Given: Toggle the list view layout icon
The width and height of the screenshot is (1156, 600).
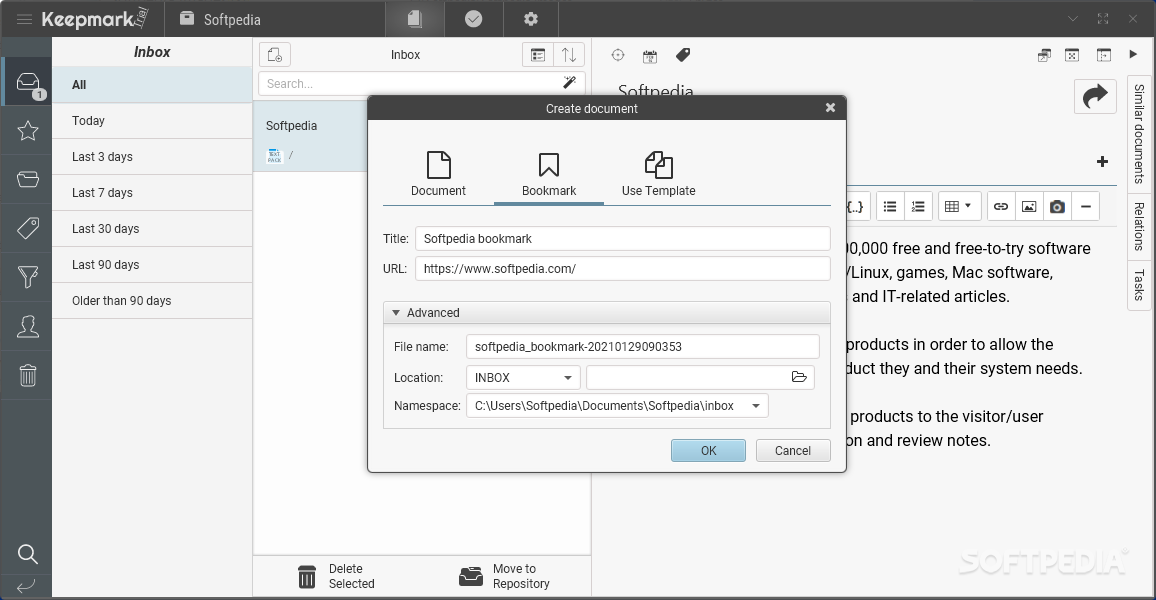Looking at the screenshot, I should coord(537,55).
